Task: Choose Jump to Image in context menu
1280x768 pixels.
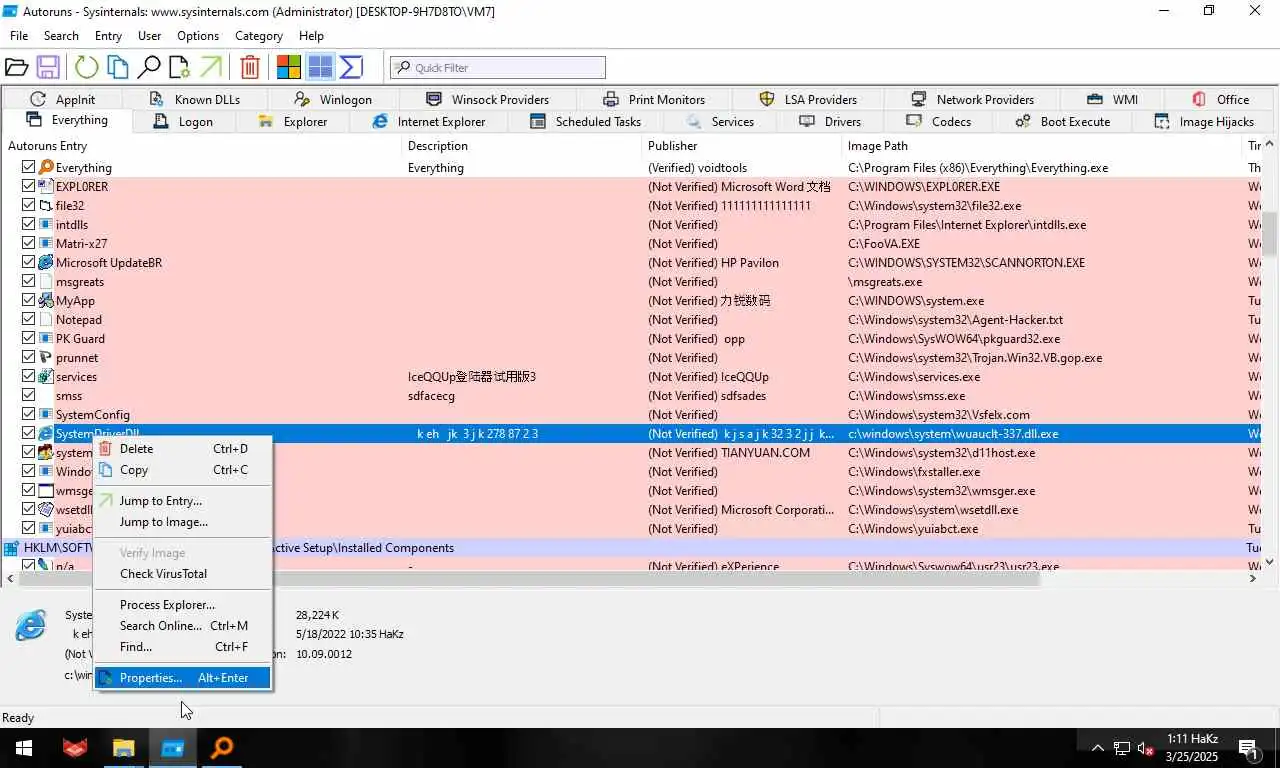Action: click(x=182, y=522)
